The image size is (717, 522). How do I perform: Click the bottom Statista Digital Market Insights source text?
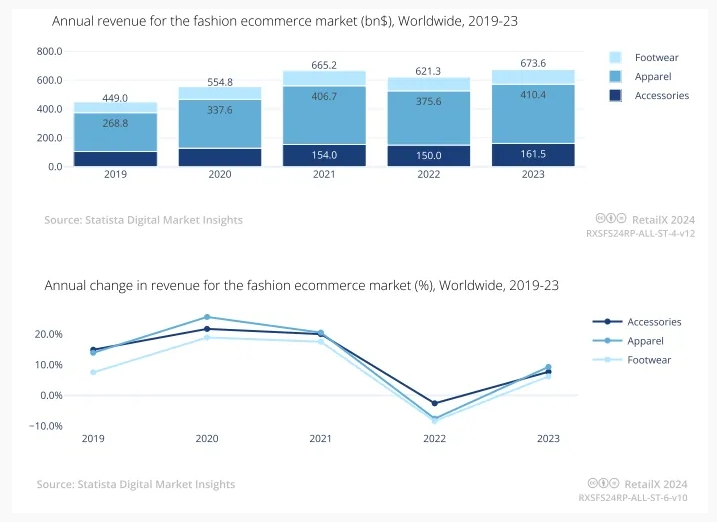pyautogui.click(x=136, y=484)
